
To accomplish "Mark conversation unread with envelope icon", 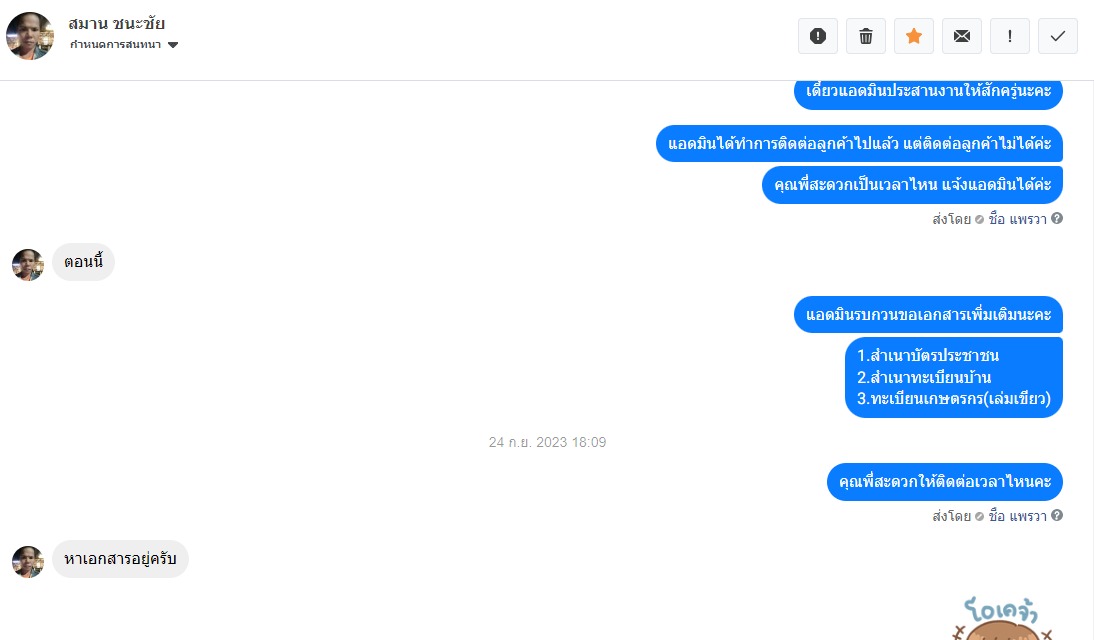I will pyautogui.click(x=962, y=36).
